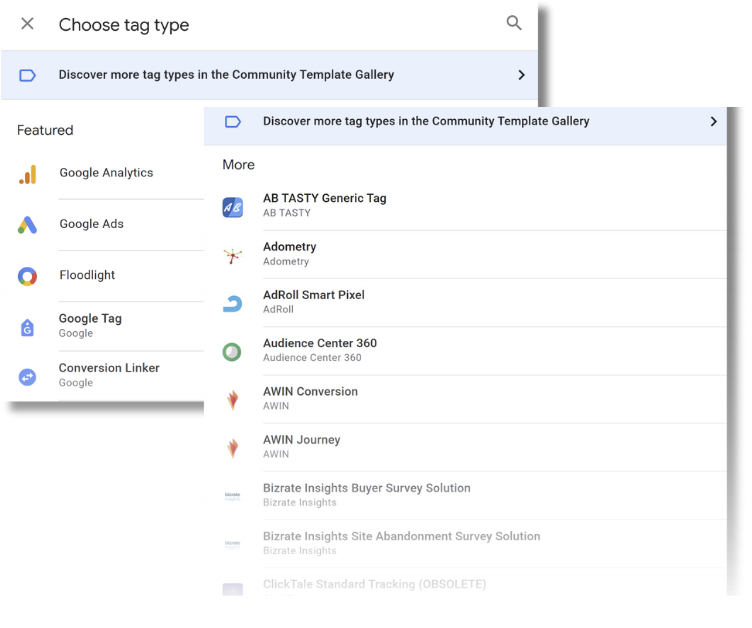Viewport: 752px width, 628px height.
Task: Click the tag outline icon in top banner
Action: [28, 75]
